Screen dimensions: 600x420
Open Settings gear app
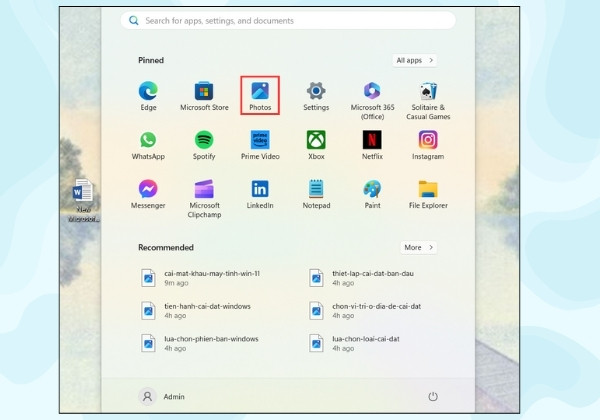316,96
